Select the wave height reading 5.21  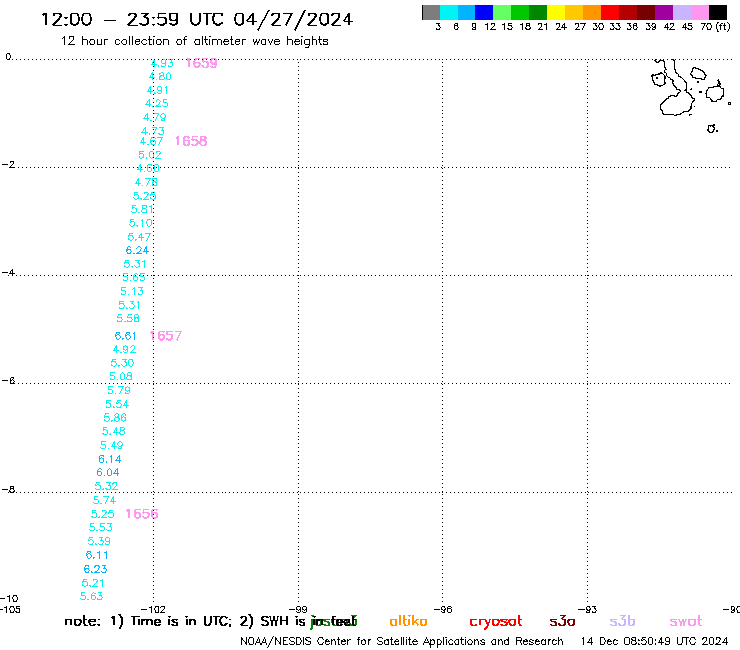tap(93, 583)
